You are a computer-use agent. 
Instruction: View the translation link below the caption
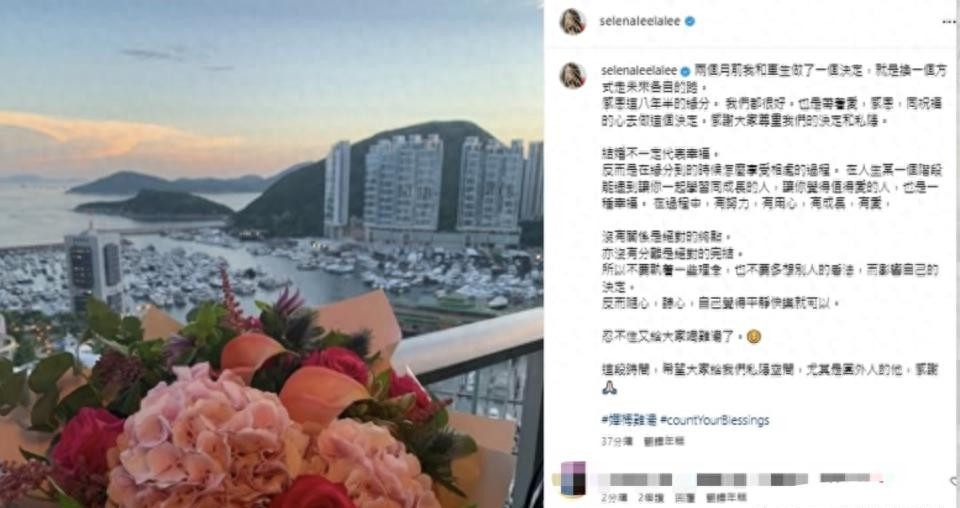point(664,441)
